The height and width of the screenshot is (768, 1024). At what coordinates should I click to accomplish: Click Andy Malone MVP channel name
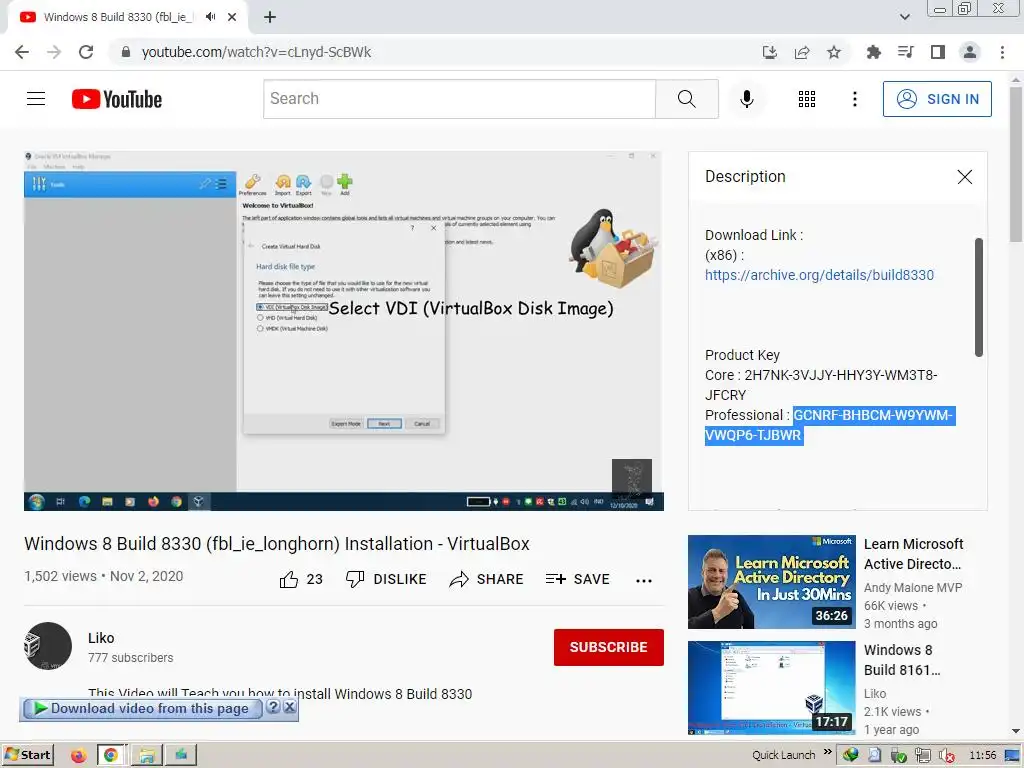click(x=912, y=588)
